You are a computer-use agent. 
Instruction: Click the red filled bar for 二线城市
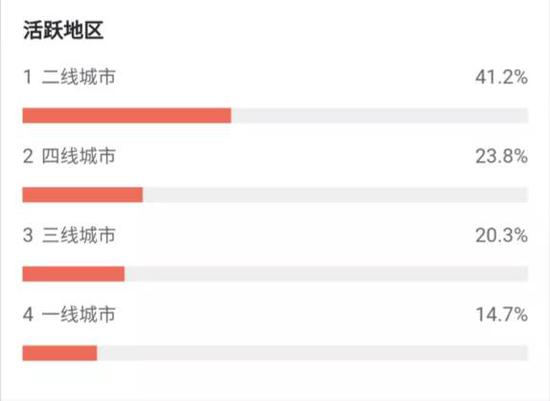point(127,116)
